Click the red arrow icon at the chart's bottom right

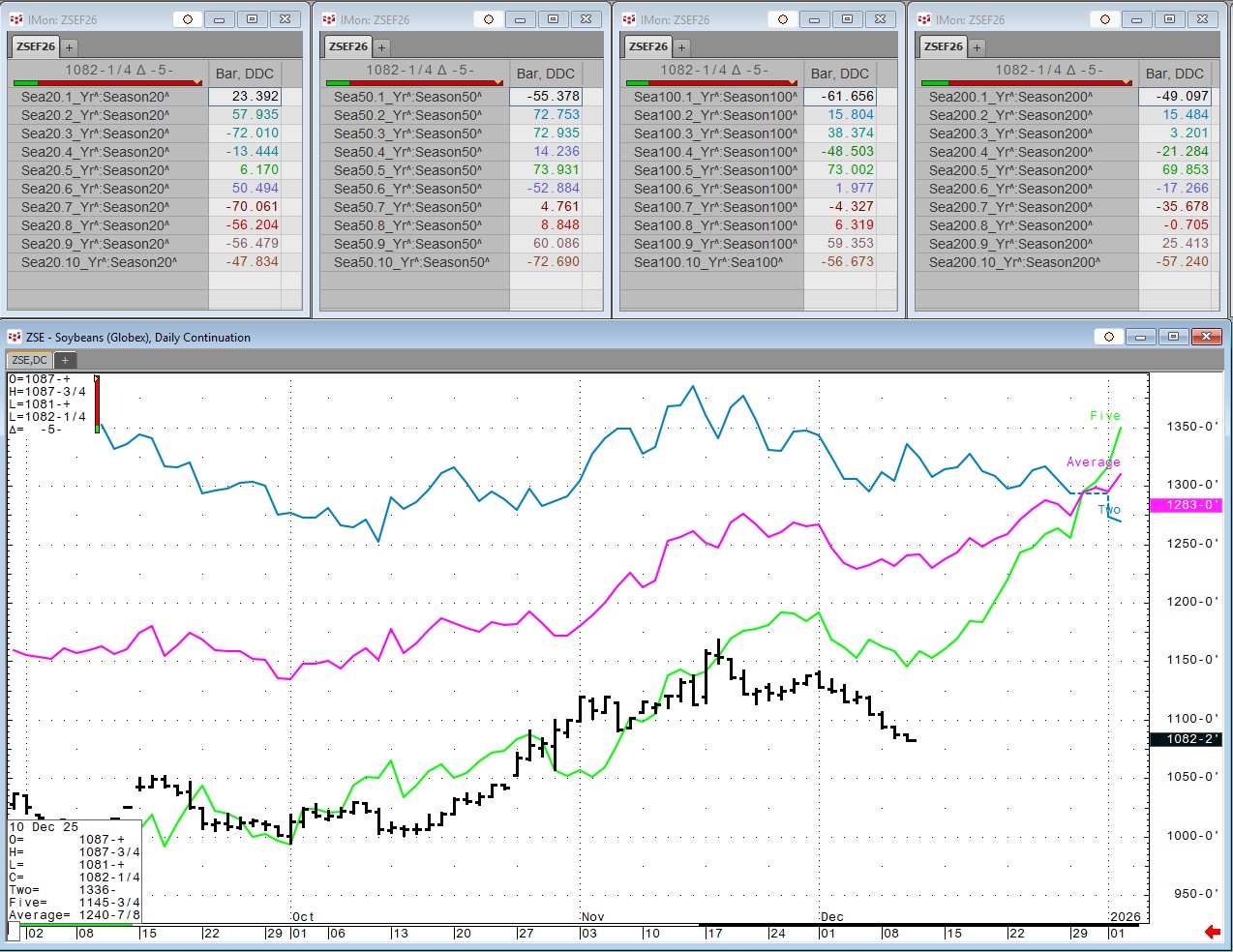tap(1211, 932)
